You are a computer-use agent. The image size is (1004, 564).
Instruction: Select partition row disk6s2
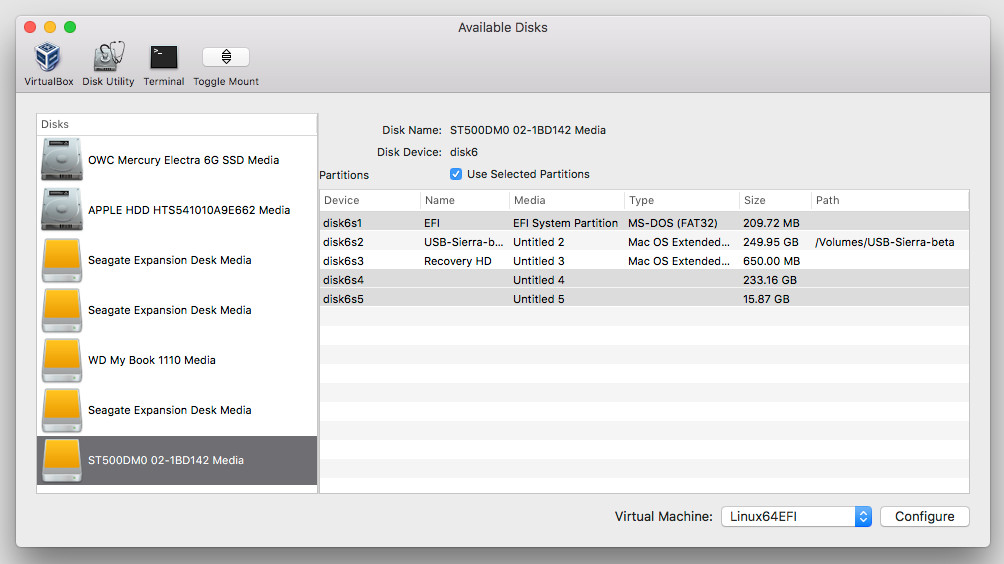(x=644, y=242)
